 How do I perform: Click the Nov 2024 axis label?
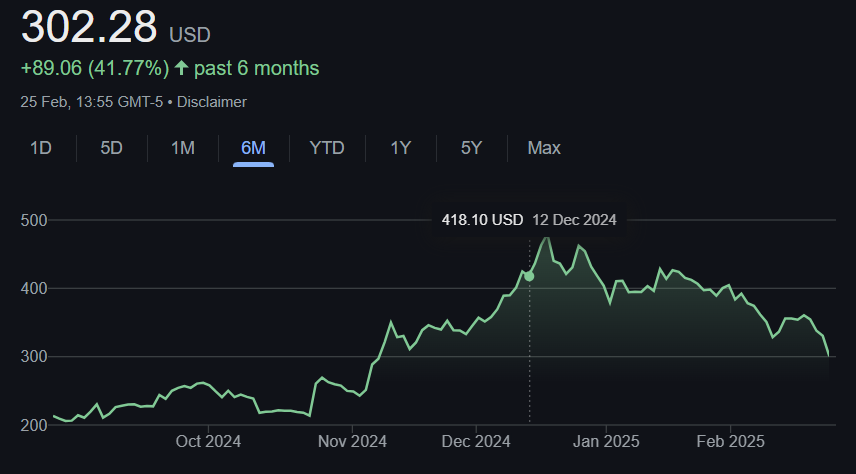[x=352, y=441]
